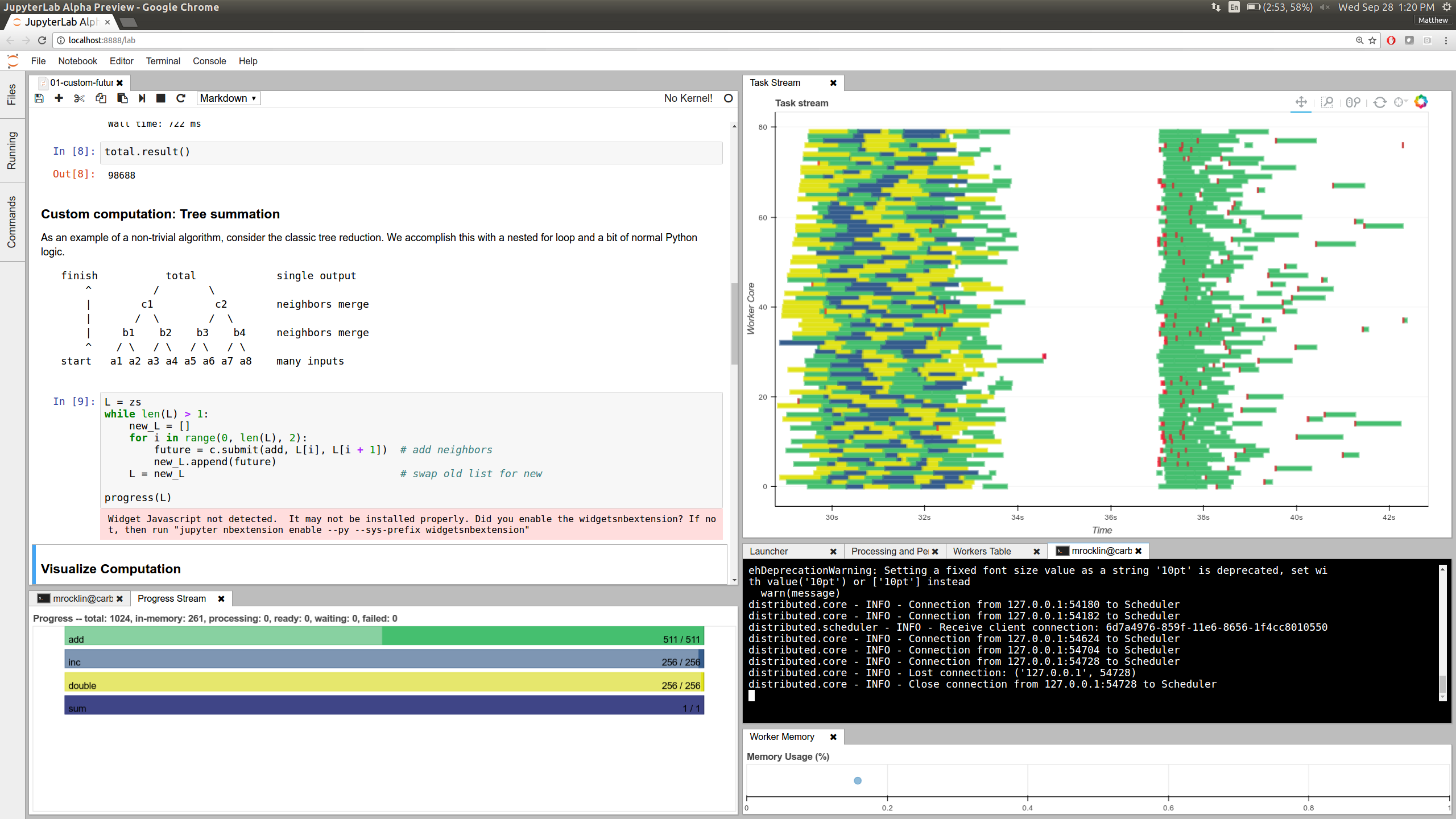Open the Markdown cell type dropdown

pyautogui.click(x=229, y=98)
